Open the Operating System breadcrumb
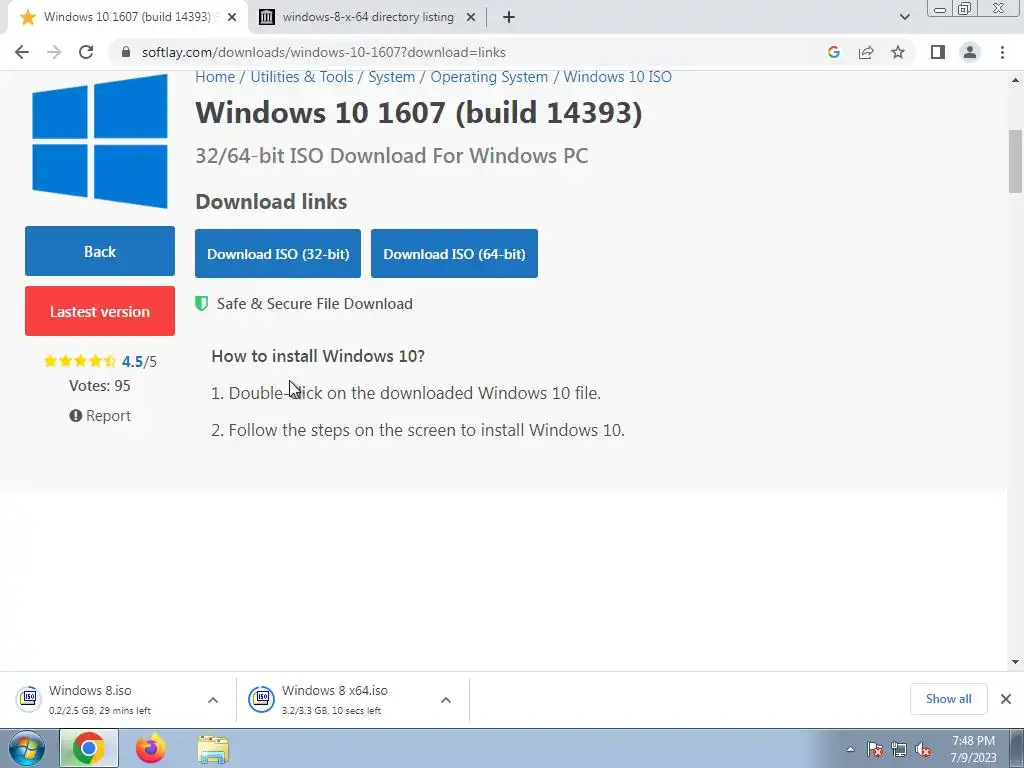1024x768 pixels. pos(489,76)
